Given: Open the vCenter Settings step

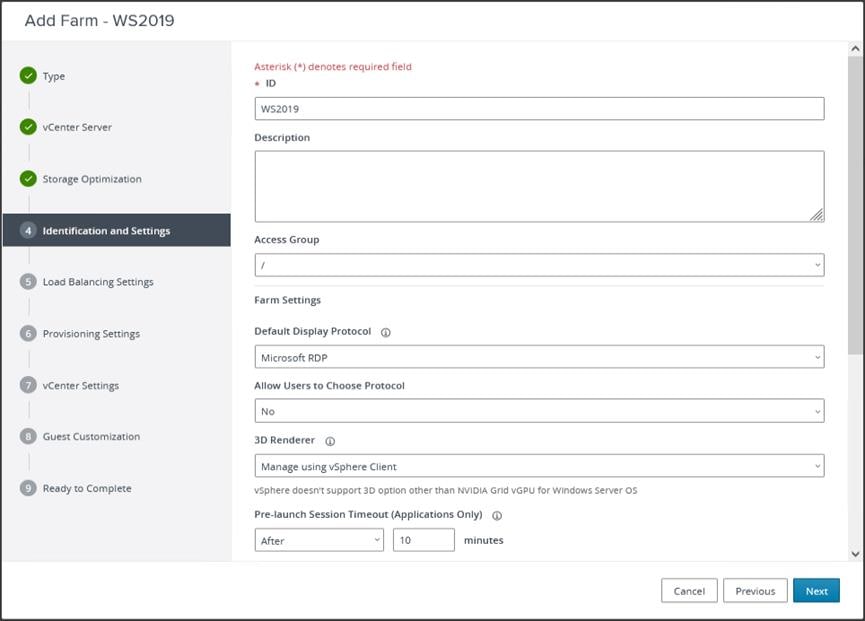Looking at the screenshot, I should coord(80,386).
